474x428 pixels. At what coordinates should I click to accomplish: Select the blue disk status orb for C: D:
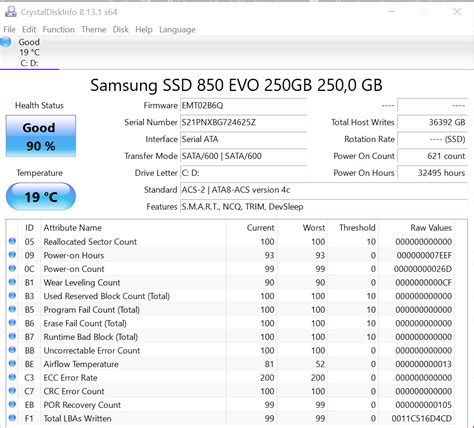(x=5, y=42)
